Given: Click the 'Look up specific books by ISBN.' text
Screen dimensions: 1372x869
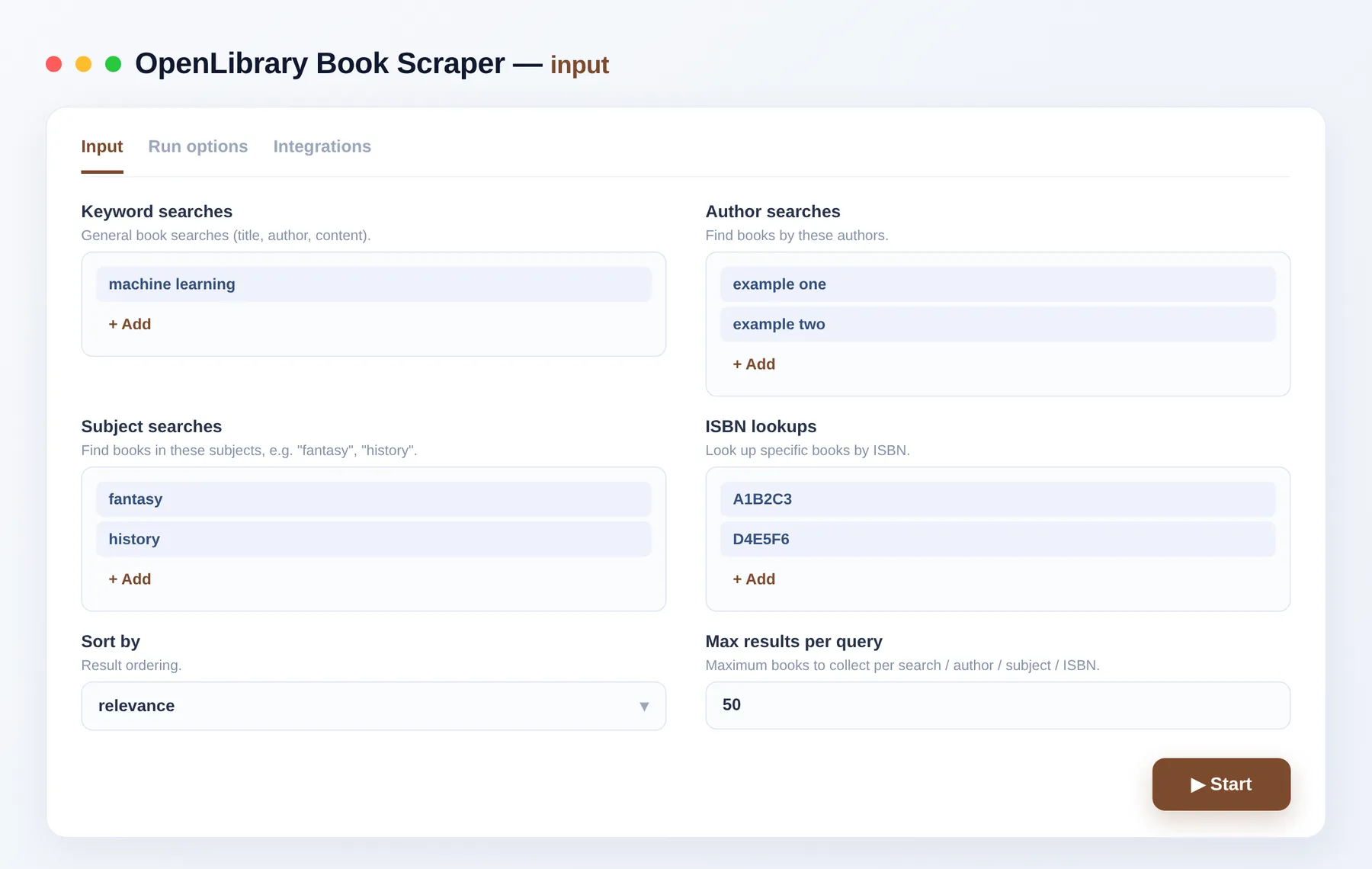Looking at the screenshot, I should click(x=808, y=451).
